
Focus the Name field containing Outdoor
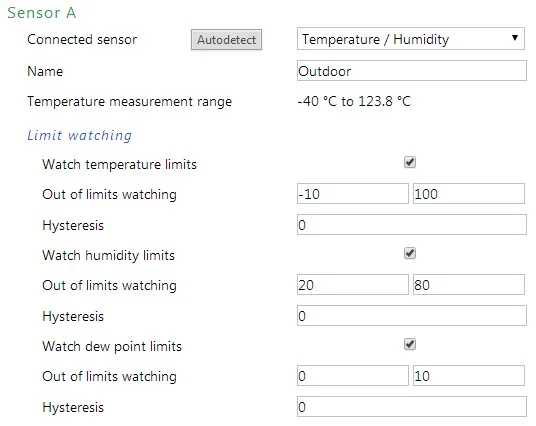coord(412,71)
